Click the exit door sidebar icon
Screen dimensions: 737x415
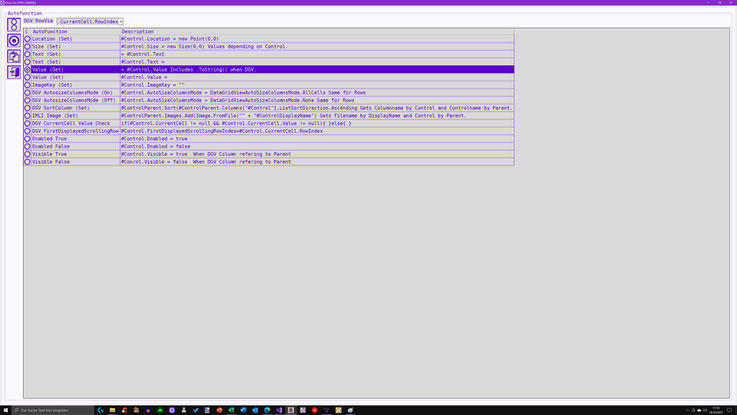point(14,72)
